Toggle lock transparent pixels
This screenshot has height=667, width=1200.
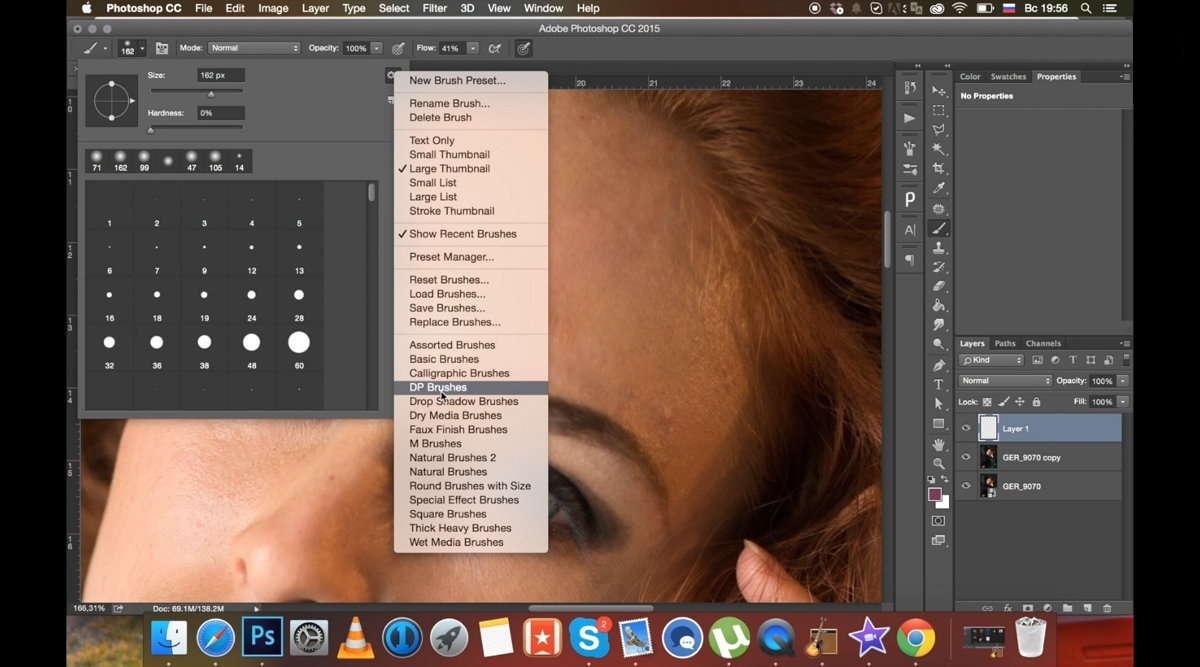988,402
